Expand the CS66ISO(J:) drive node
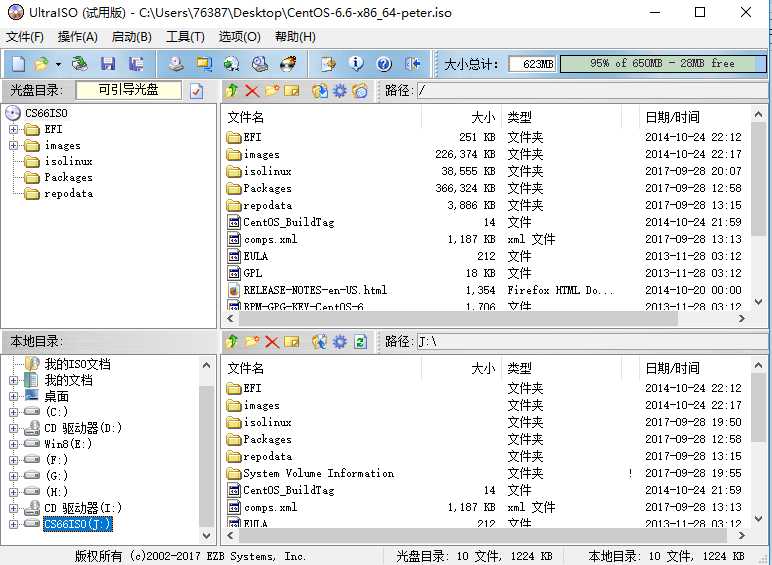 pos(13,524)
